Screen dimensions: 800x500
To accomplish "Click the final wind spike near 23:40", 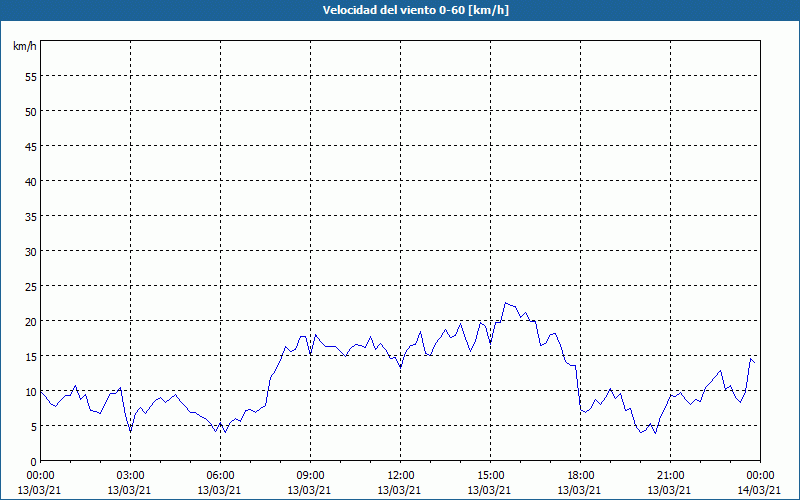I will tap(751, 359).
